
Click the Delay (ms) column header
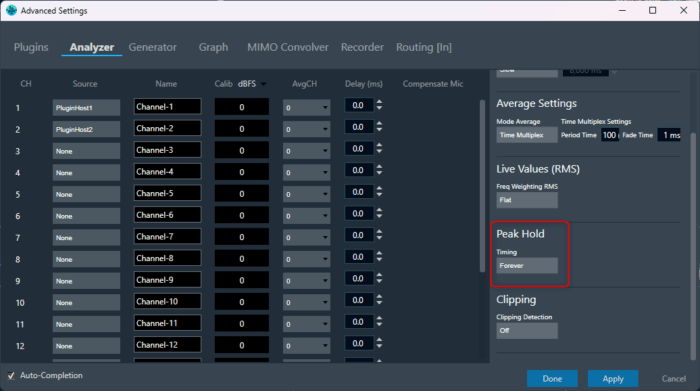363,84
